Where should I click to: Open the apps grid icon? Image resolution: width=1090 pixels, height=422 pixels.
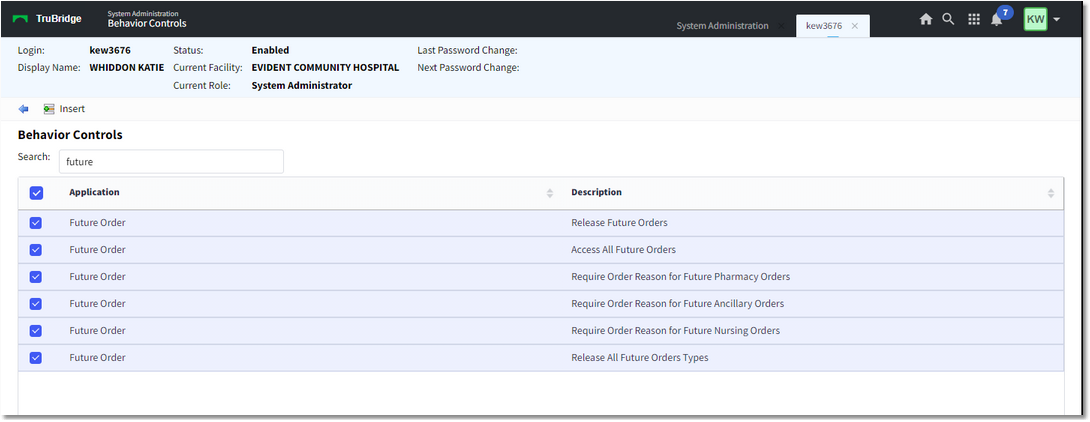[x=974, y=19]
